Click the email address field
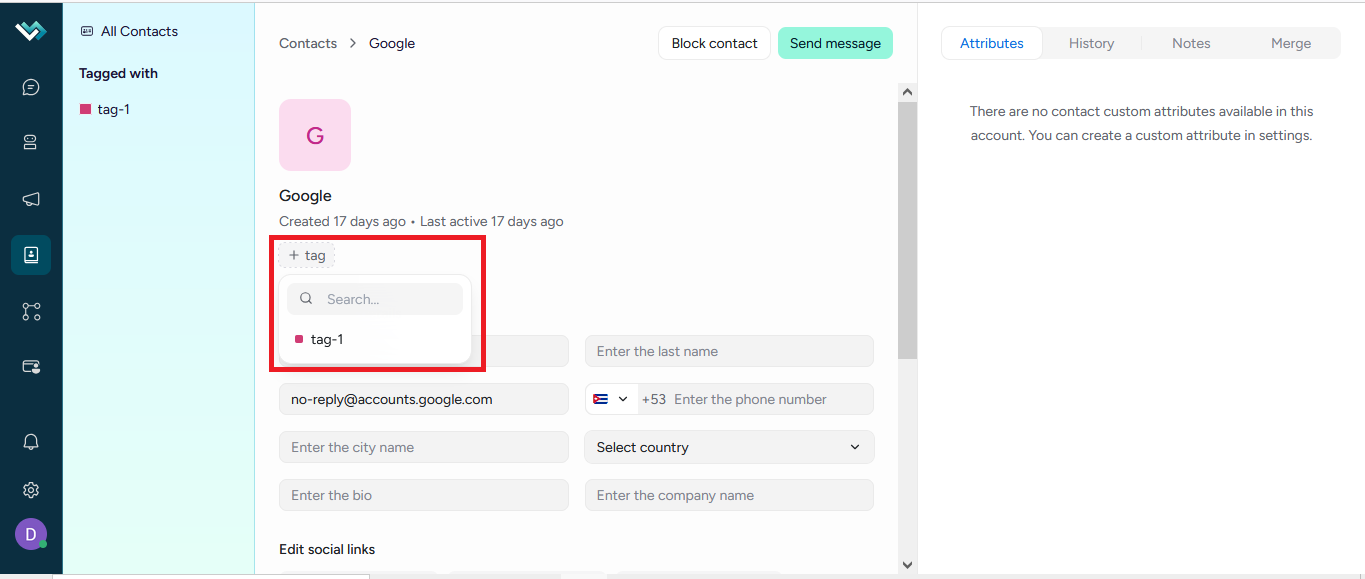 point(424,399)
